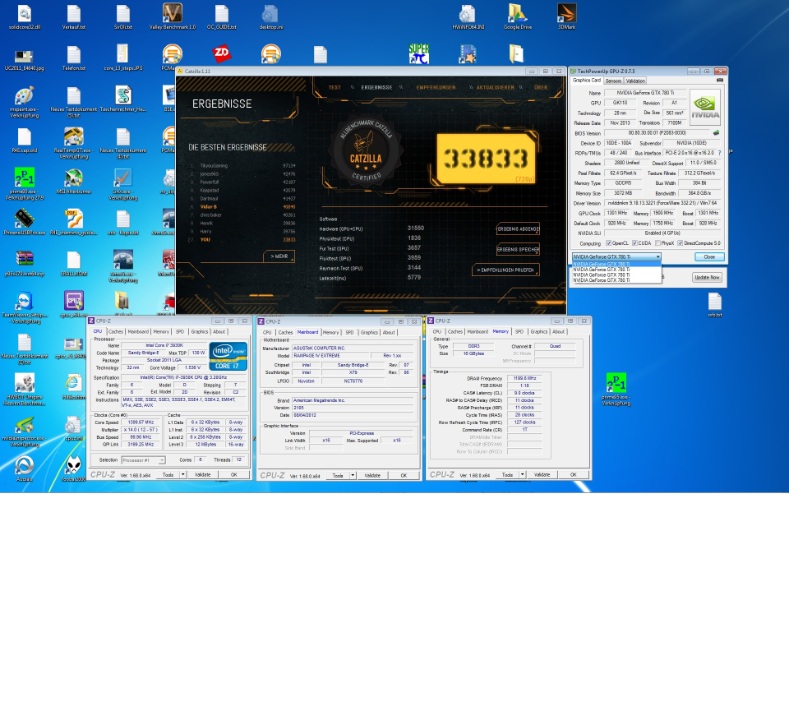Open the Processor #1 selection dropdown in CPU-Z

tap(143, 460)
